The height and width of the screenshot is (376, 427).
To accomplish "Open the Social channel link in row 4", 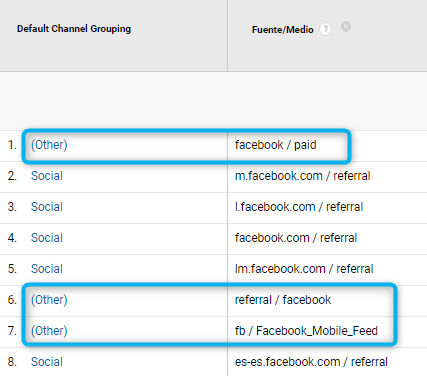I will tap(47, 238).
